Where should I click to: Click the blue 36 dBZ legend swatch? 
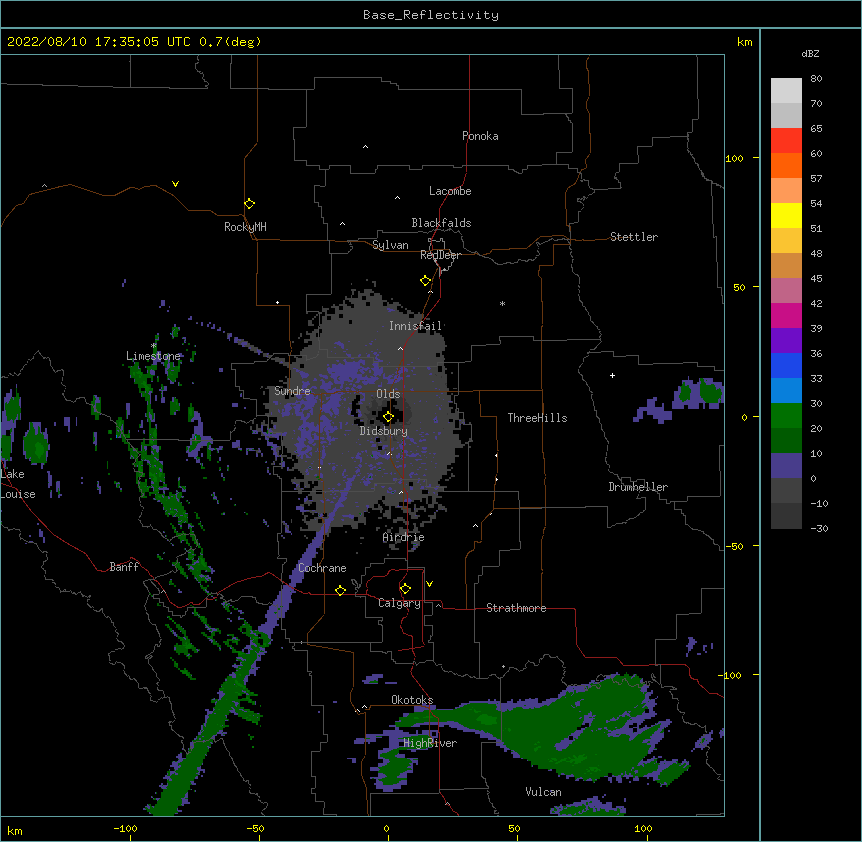click(x=786, y=365)
